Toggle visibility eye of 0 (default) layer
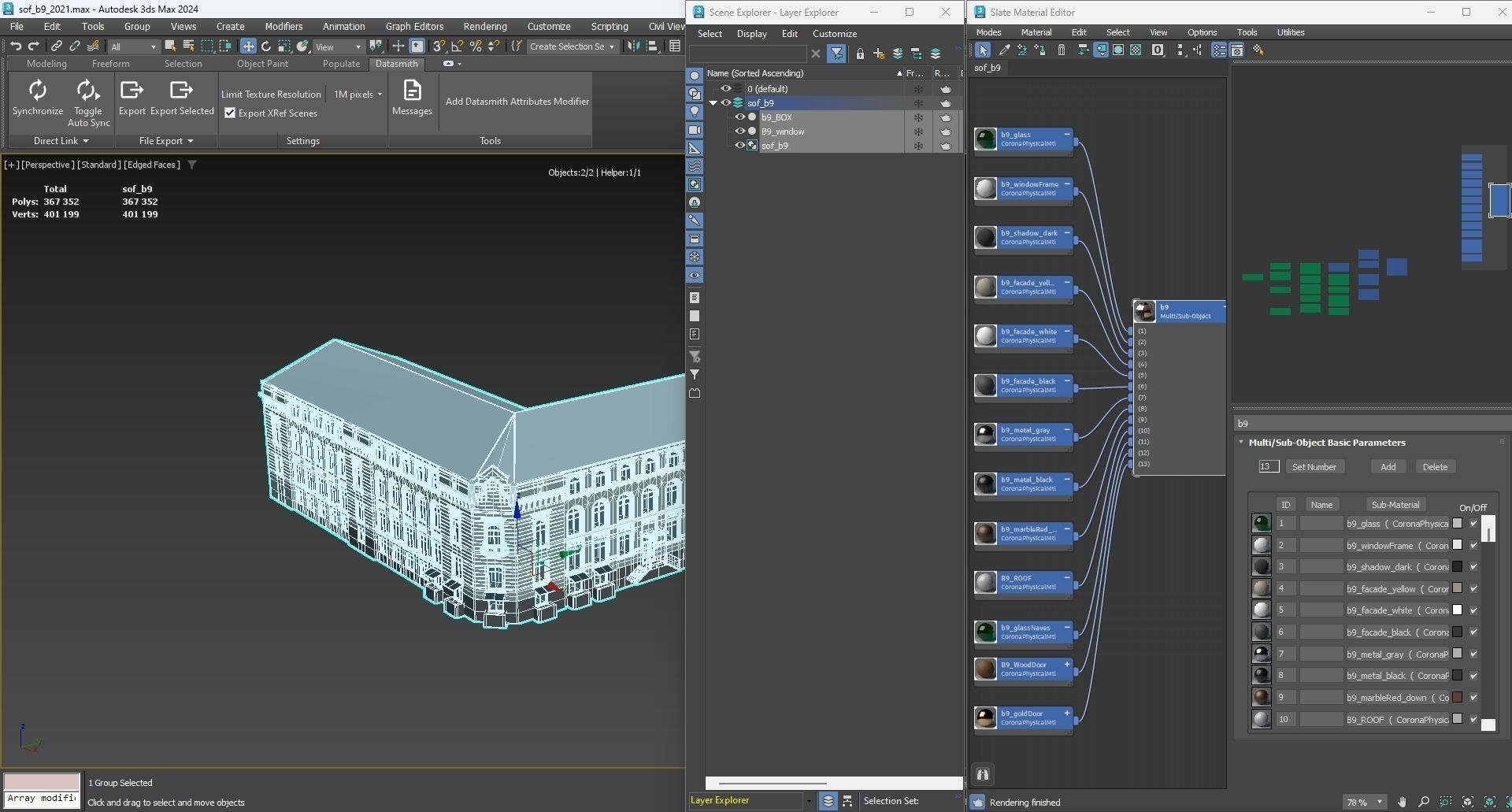 tap(726, 88)
